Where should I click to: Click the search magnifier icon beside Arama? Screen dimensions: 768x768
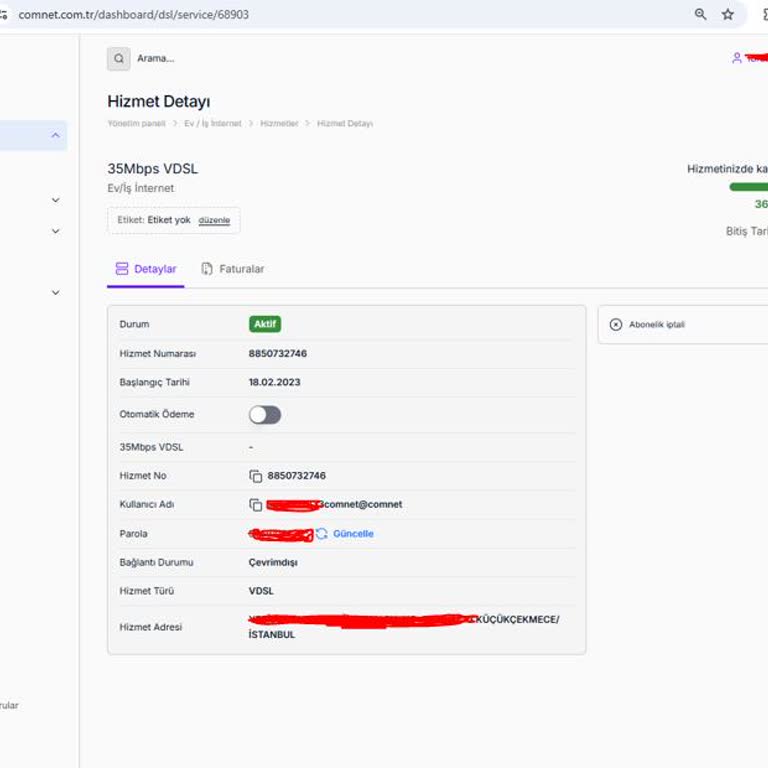[x=119, y=59]
